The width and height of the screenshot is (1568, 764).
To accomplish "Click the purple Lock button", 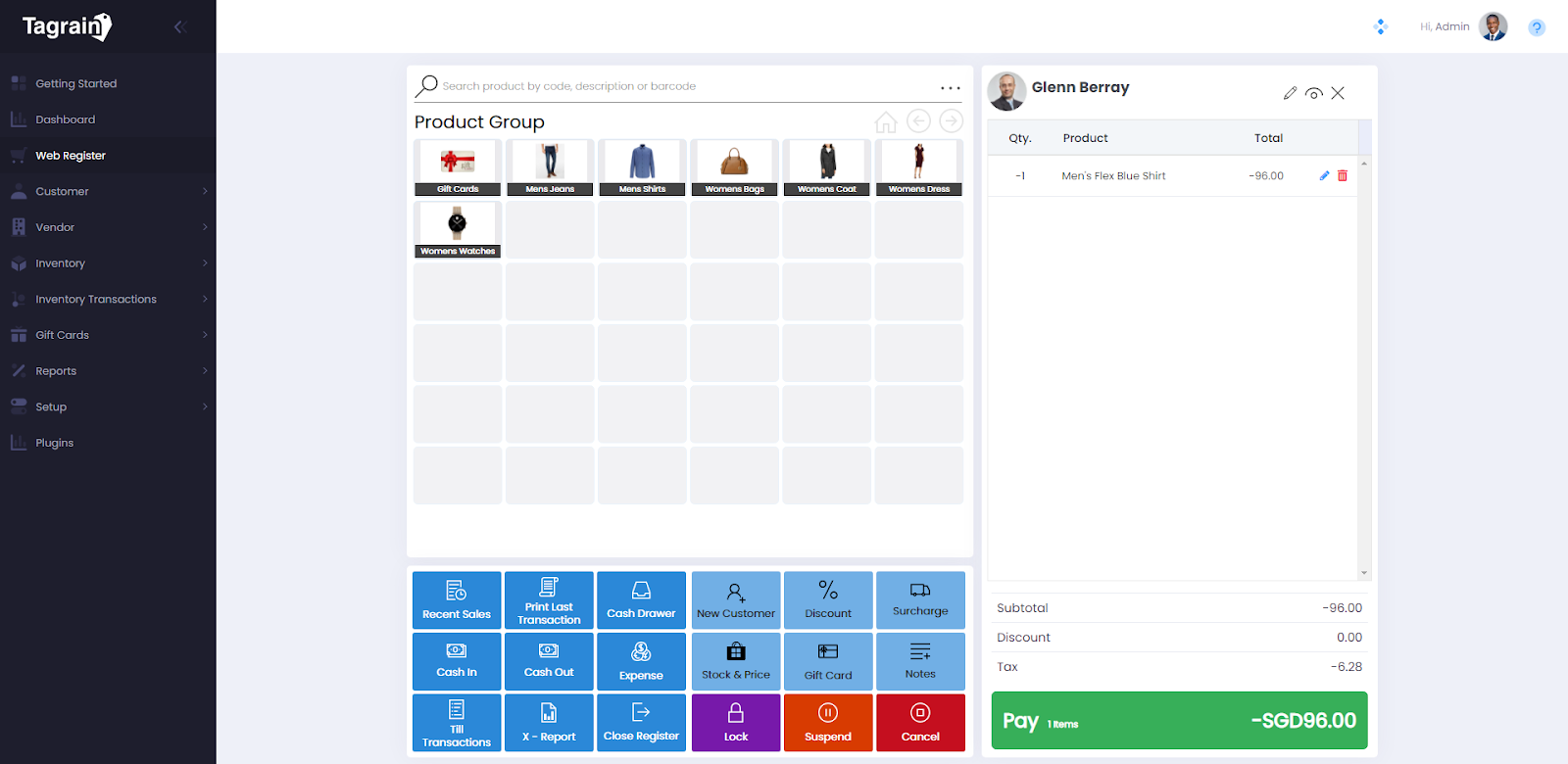I will (736, 723).
